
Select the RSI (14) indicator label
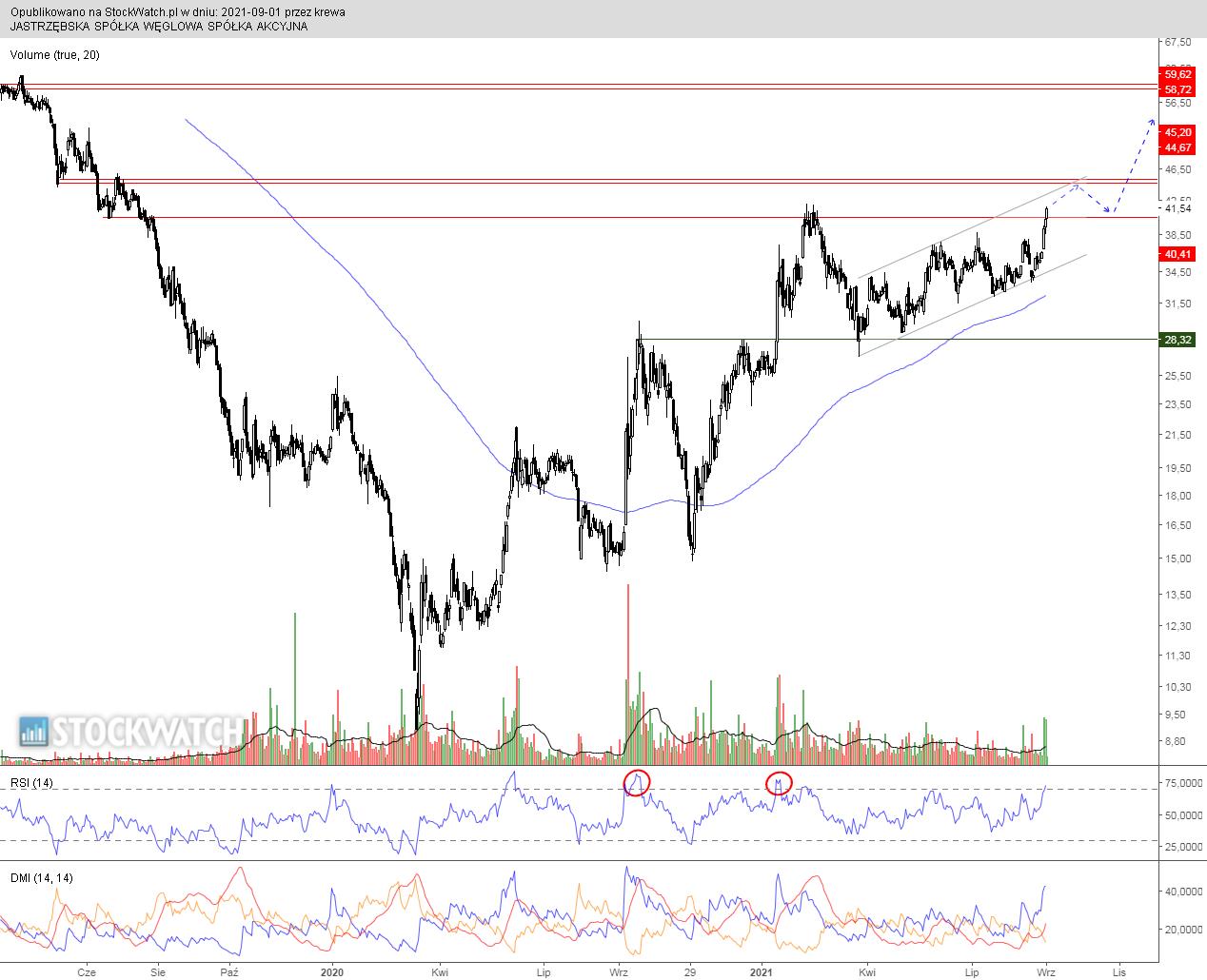31,782
